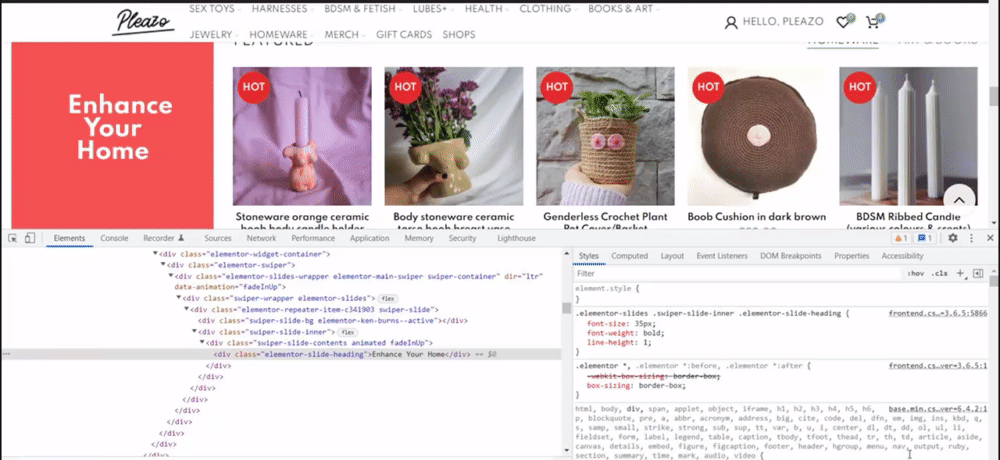Switch to the Recorder tab
This screenshot has height=460, width=1000.
click(164, 238)
